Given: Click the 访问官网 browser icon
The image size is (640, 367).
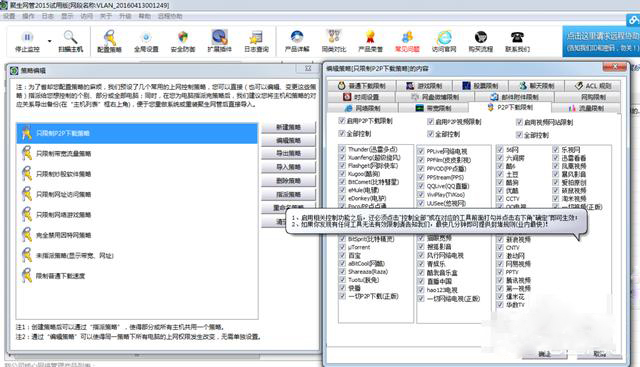Looking at the screenshot, I should (444, 38).
